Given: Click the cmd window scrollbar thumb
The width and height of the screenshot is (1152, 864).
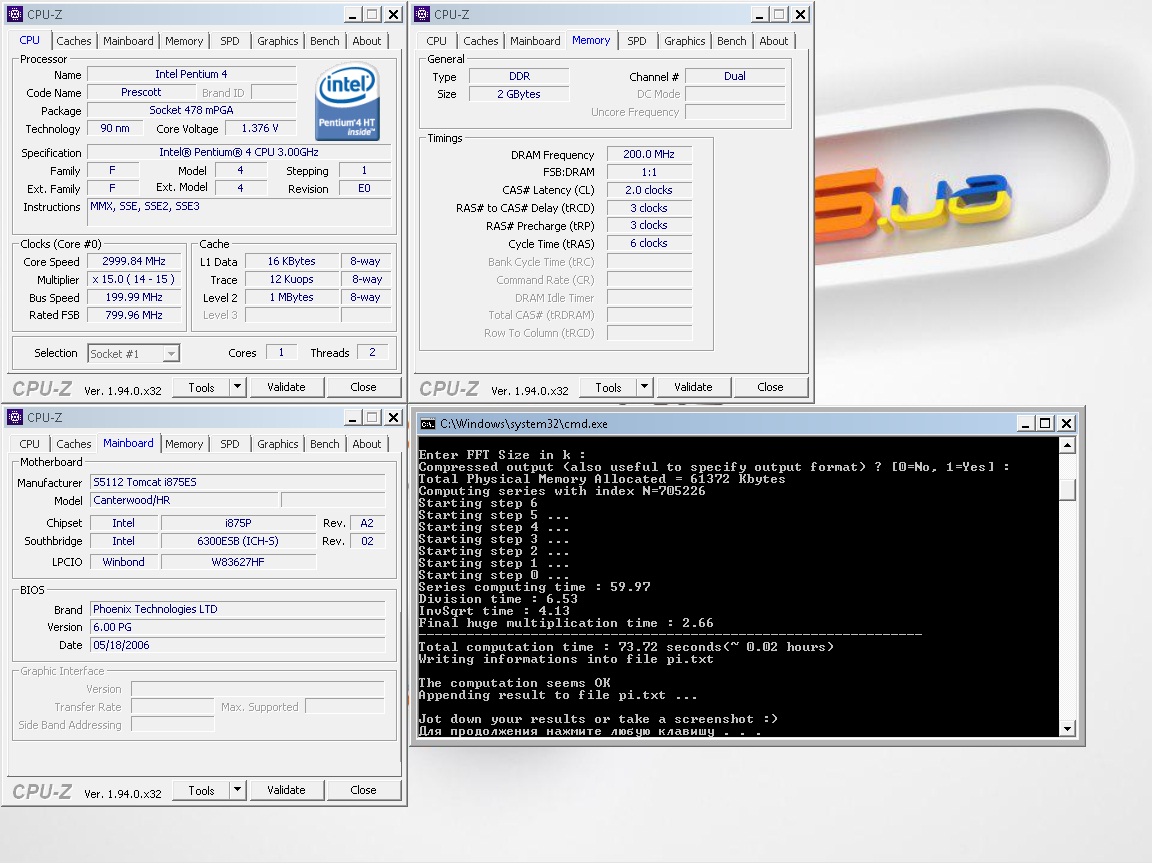Looking at the screenshot, I should (1068, 490).
